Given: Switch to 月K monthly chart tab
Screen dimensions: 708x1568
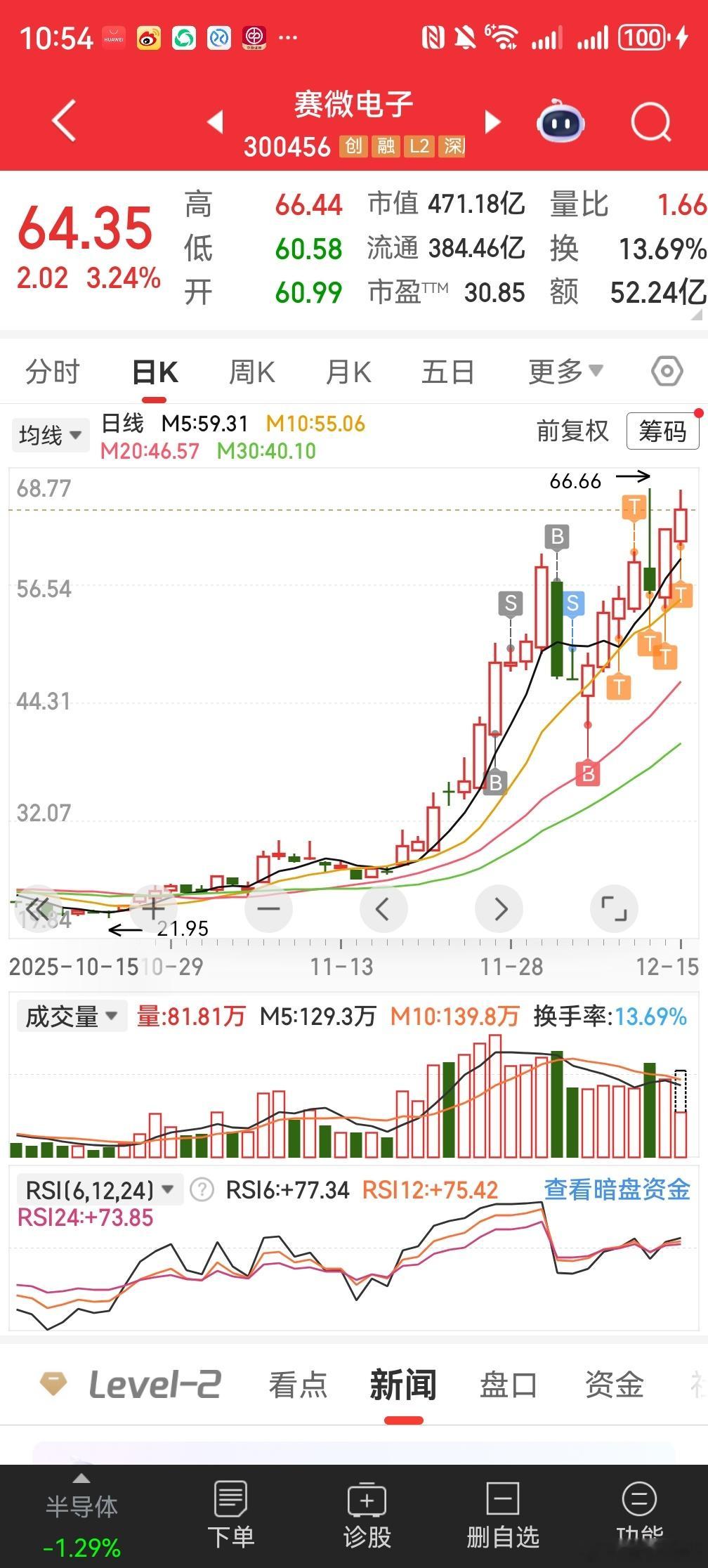Looking at the screenshot, I should tap(348, 372).
